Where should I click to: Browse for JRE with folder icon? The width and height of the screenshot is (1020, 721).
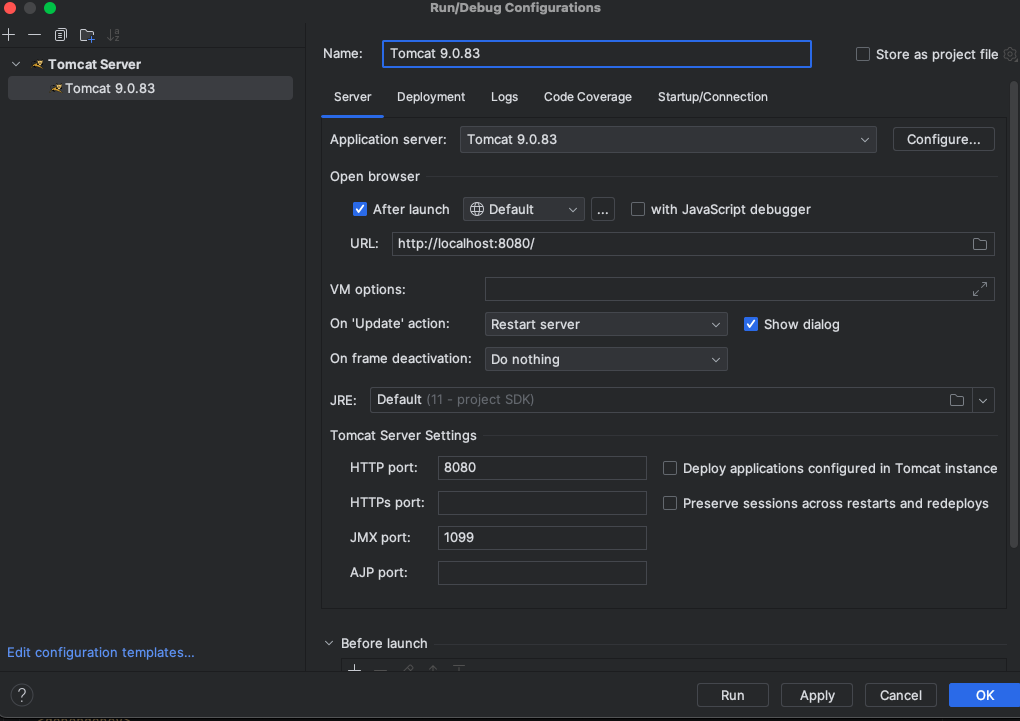click(x=956, y=400)
